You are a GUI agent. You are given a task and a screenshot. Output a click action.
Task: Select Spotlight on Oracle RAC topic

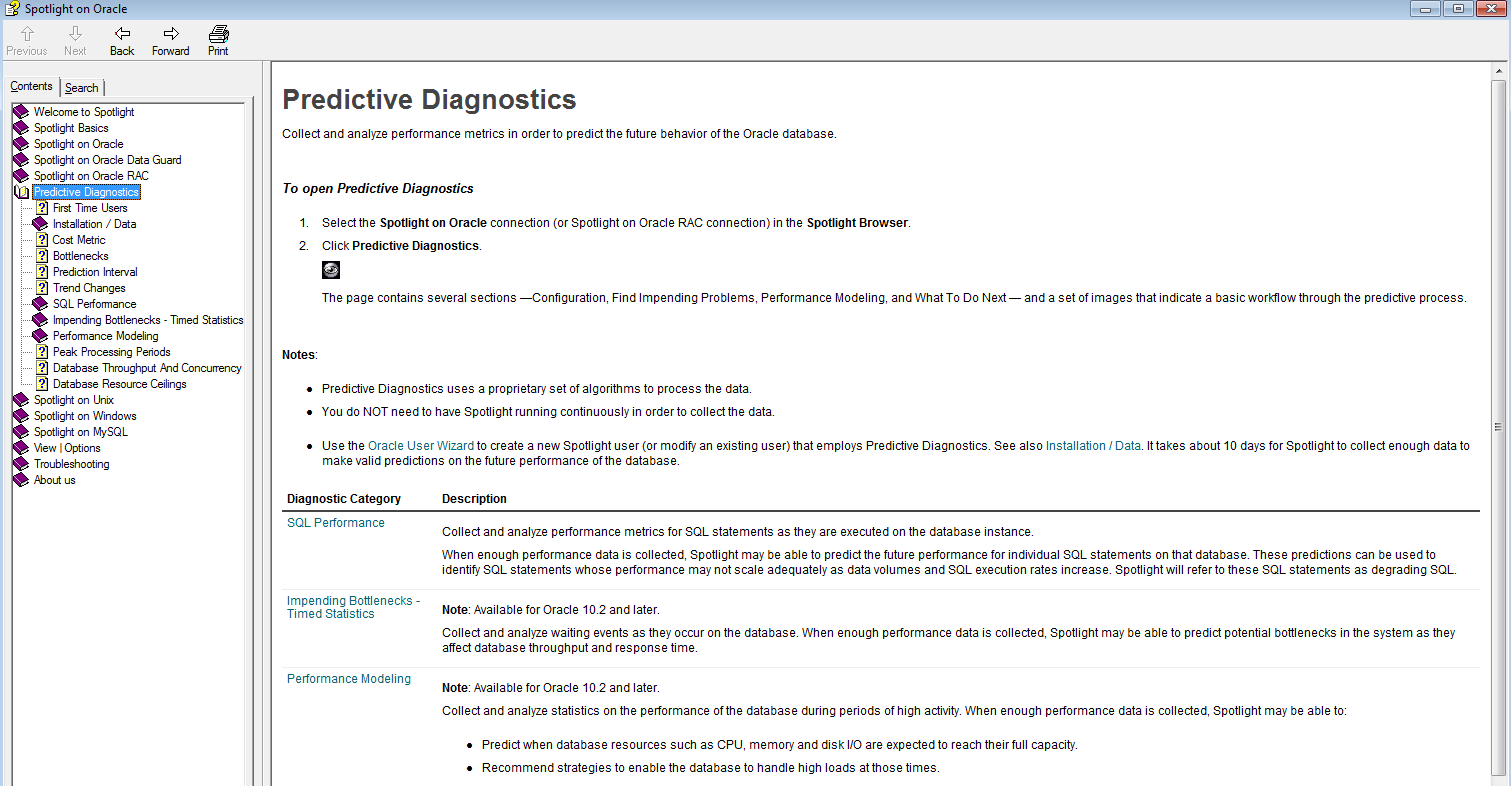(x=91, y=176)
